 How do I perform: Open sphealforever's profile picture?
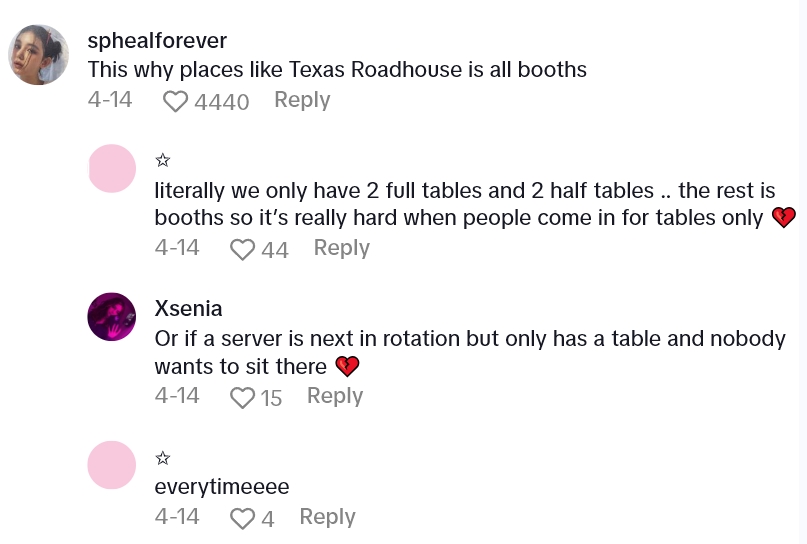(39, 55)
